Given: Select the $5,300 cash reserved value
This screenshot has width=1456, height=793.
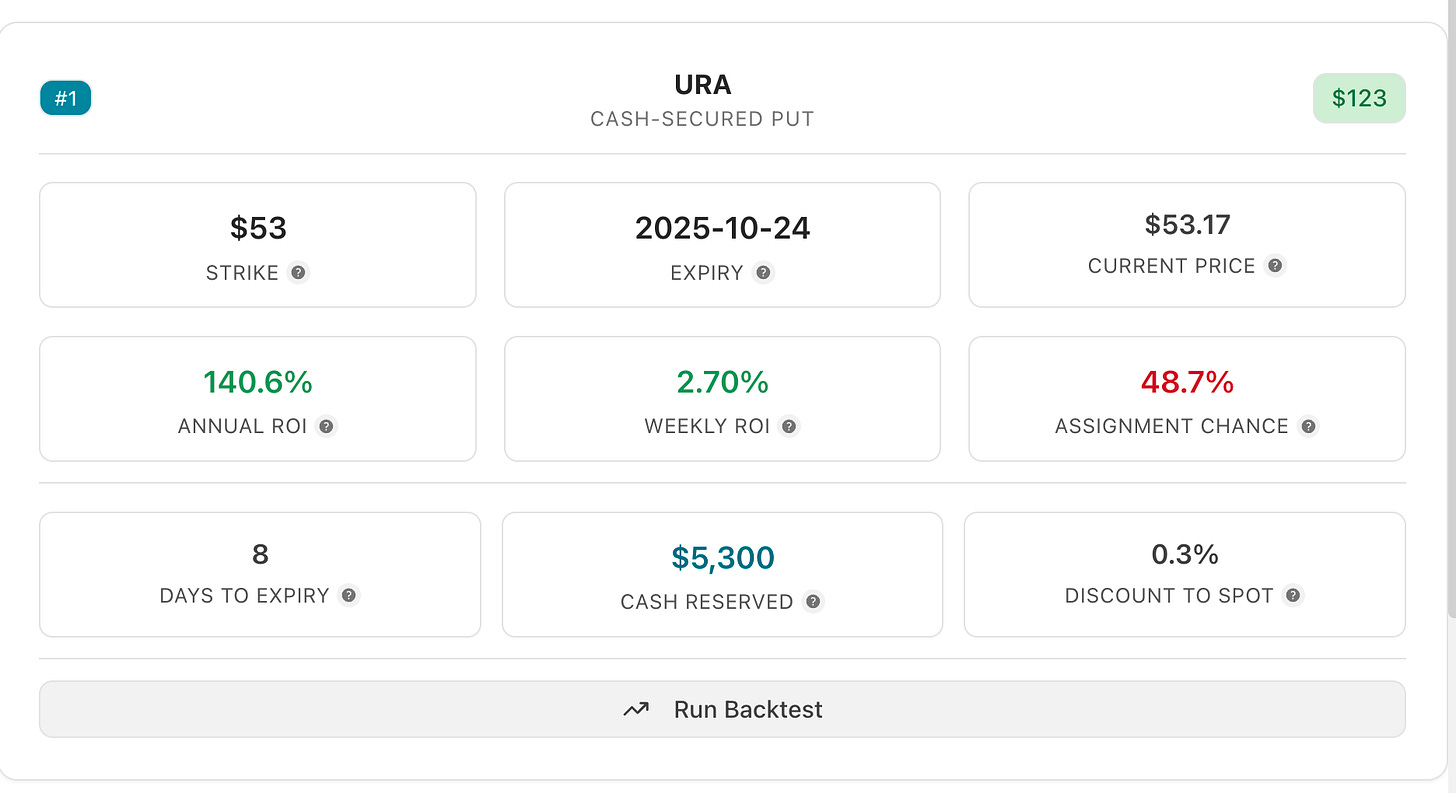Looking at the screenshot, I should pos(723,558).
